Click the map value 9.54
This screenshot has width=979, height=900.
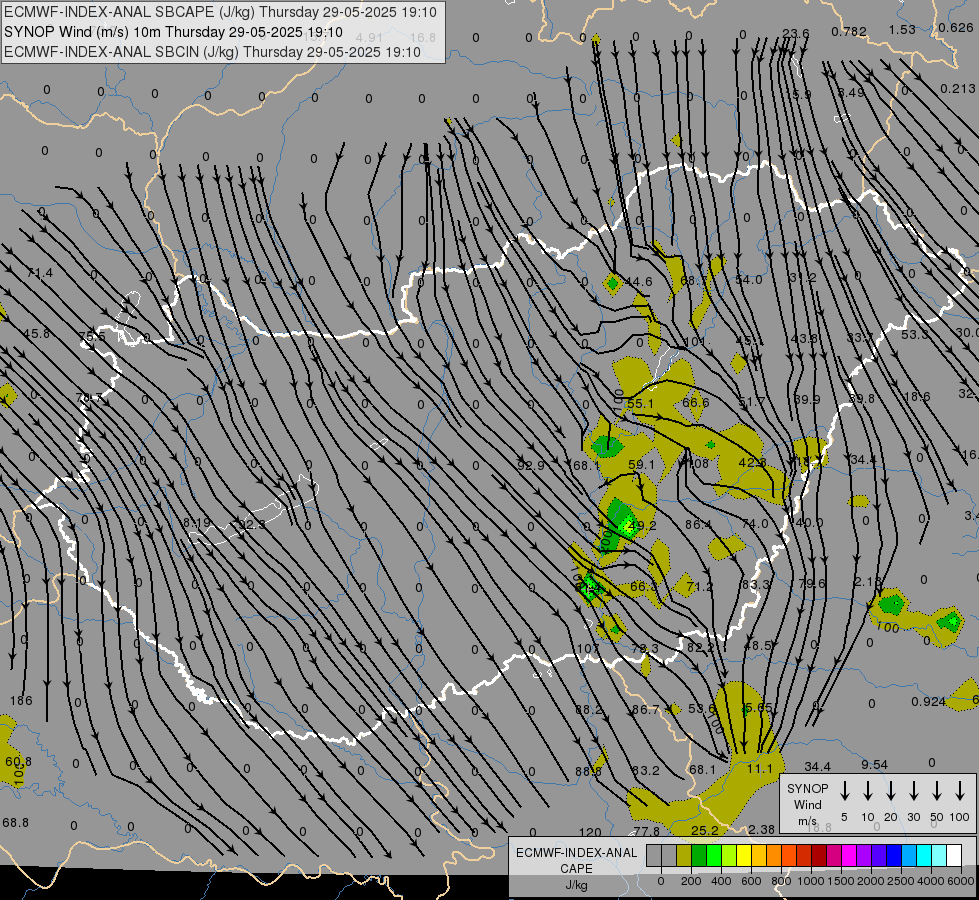[875, 764]
